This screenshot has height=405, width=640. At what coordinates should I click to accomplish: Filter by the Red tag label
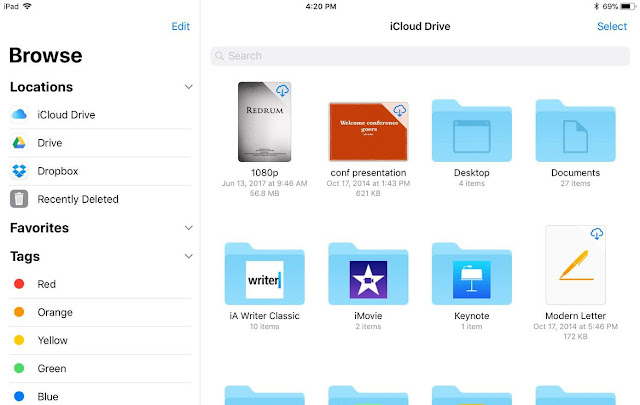[x=47, y=284]
